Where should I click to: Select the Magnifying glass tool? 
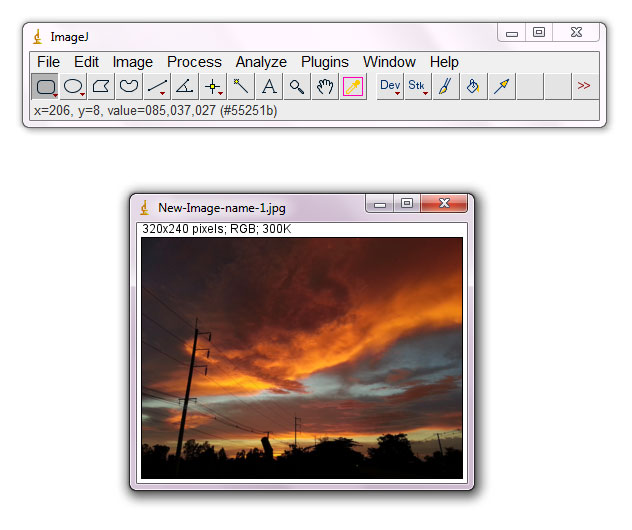coord(297,86)
